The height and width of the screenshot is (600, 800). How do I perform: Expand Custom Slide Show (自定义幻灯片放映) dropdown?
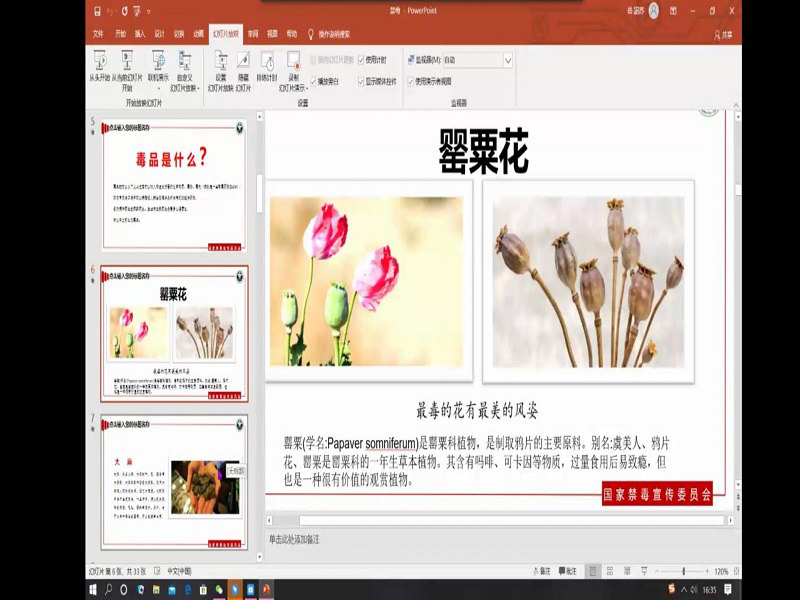(x=185, y=70)
